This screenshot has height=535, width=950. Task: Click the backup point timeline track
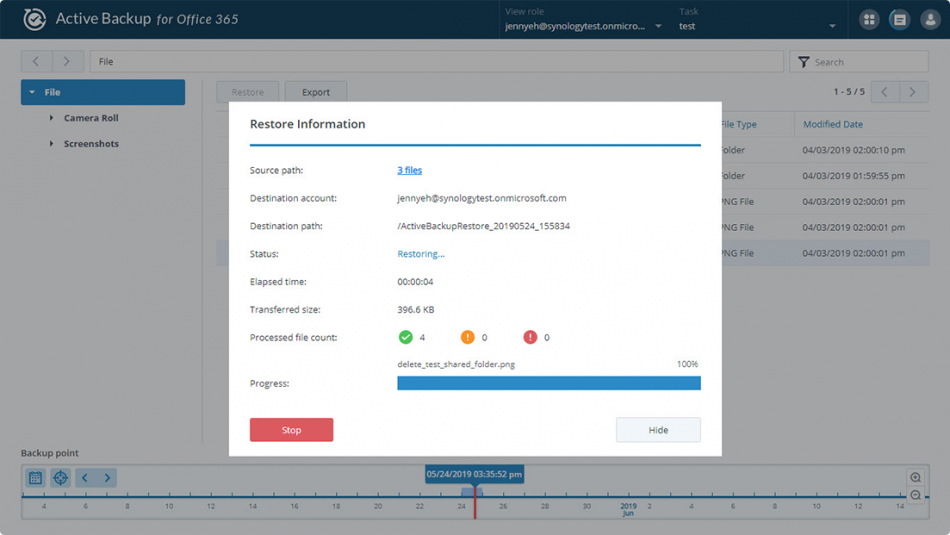pyautogui.click(x=474, y=497)
